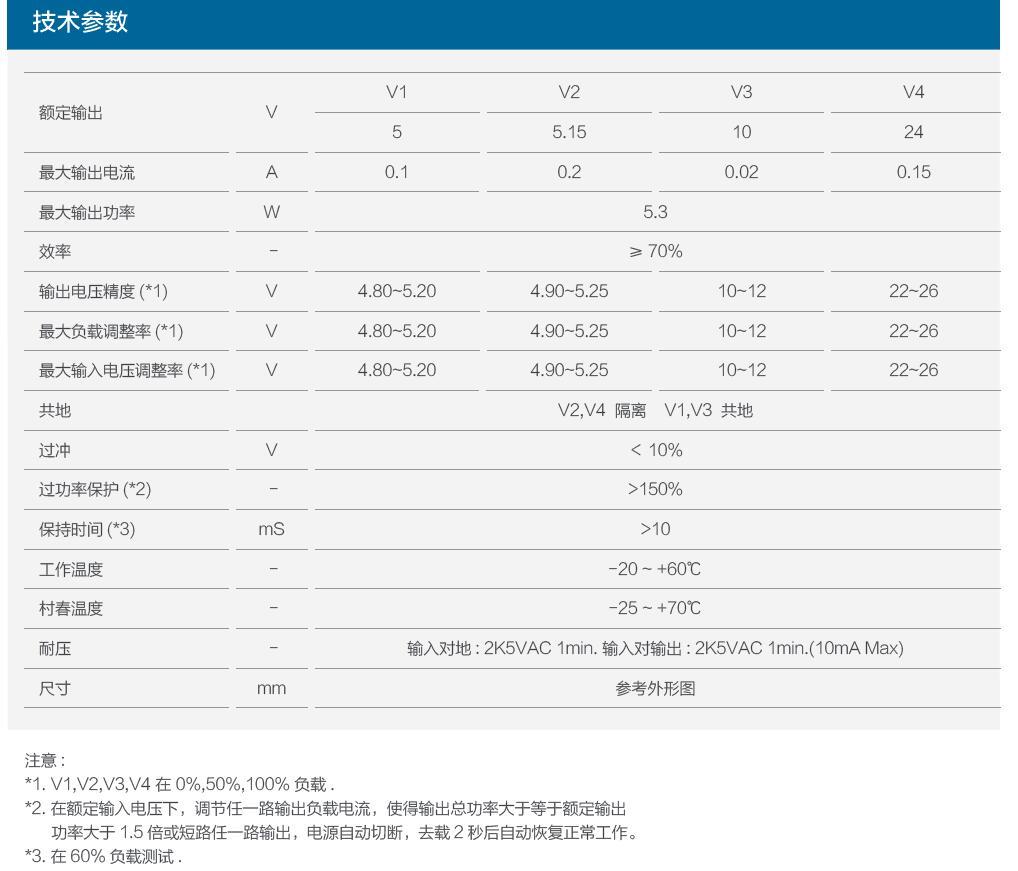Click the V2 column header
1018x871 pixels.
point(569,92)
